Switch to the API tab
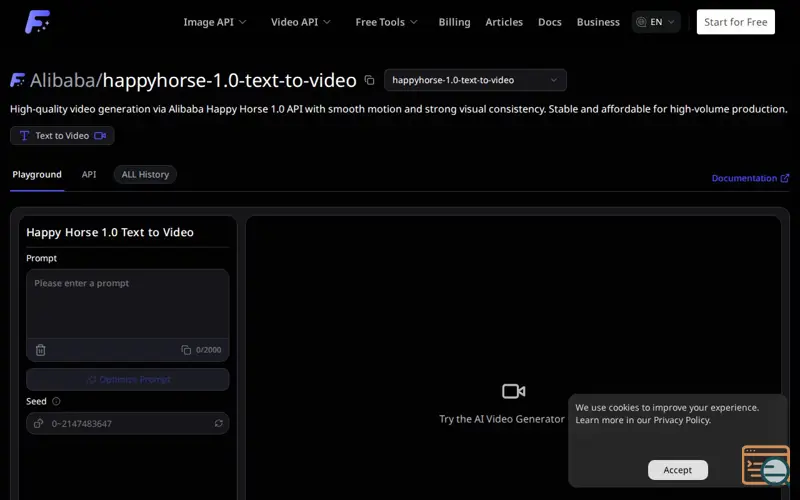The height and width of the screenshot is (500, 800). 89,174
